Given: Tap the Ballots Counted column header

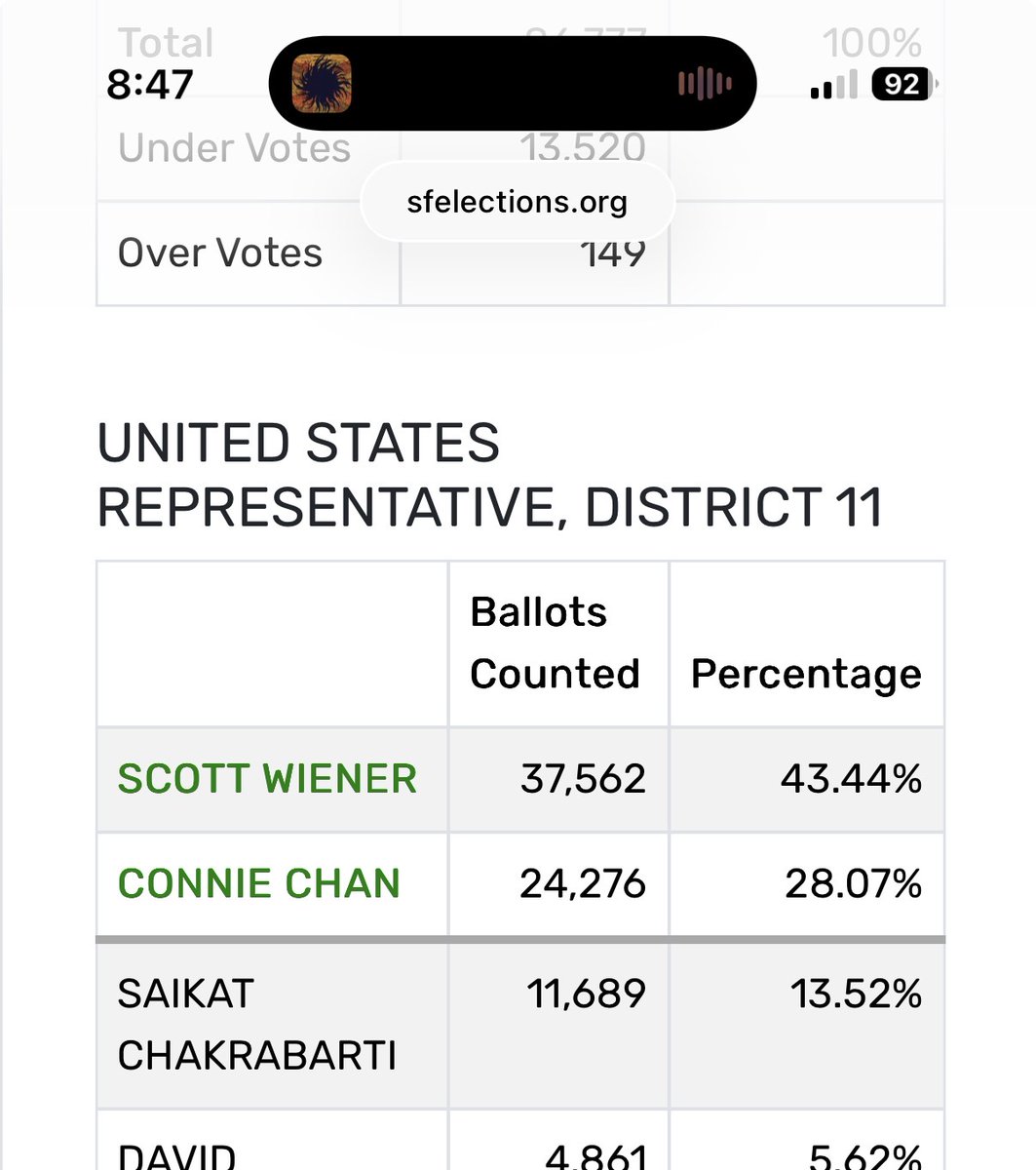Looking at the screenshot, I should click(555, 643).
